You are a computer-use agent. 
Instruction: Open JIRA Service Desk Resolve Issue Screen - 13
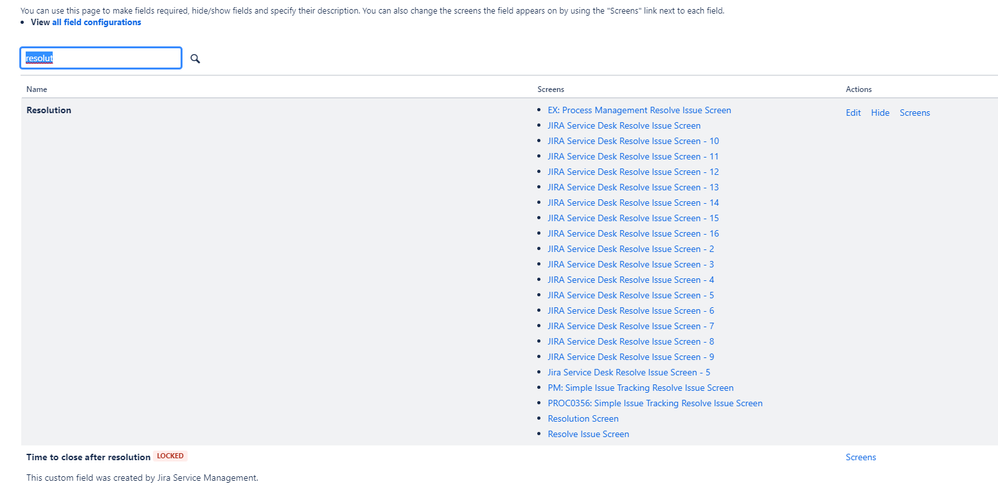coord(633,187)
